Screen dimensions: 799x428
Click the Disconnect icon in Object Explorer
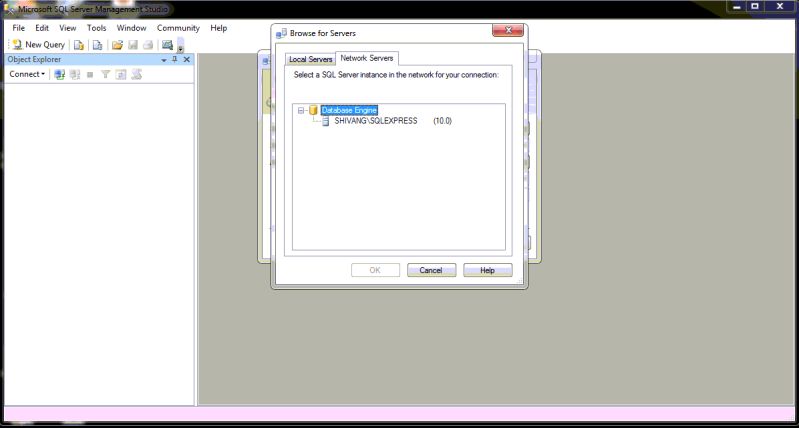(75, 74)
